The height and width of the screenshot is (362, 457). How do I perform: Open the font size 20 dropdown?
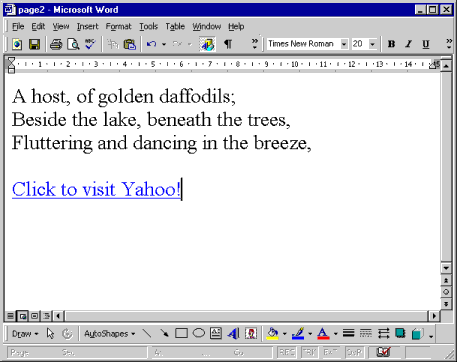[373, 44]
